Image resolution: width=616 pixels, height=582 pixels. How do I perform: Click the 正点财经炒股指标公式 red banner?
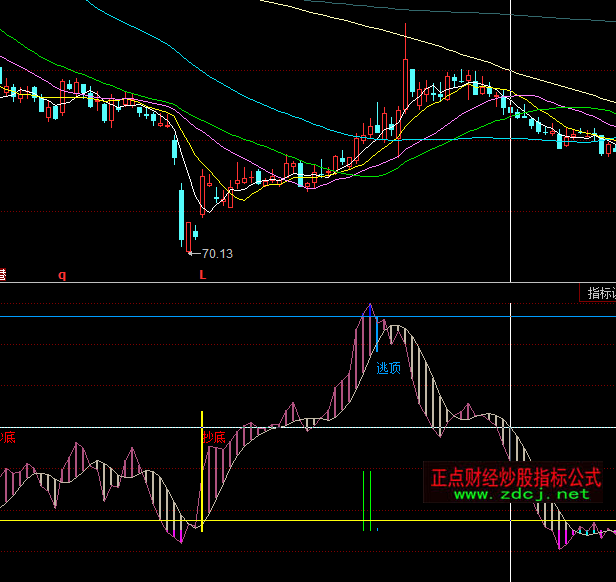[x=515, y=478]
